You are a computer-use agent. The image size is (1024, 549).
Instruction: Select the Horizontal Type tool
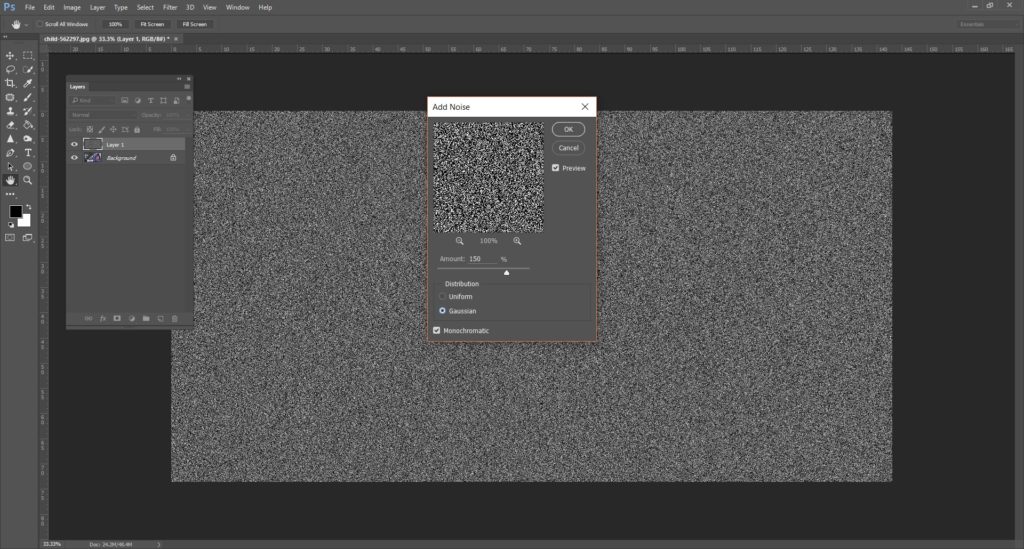click(28, 152)
